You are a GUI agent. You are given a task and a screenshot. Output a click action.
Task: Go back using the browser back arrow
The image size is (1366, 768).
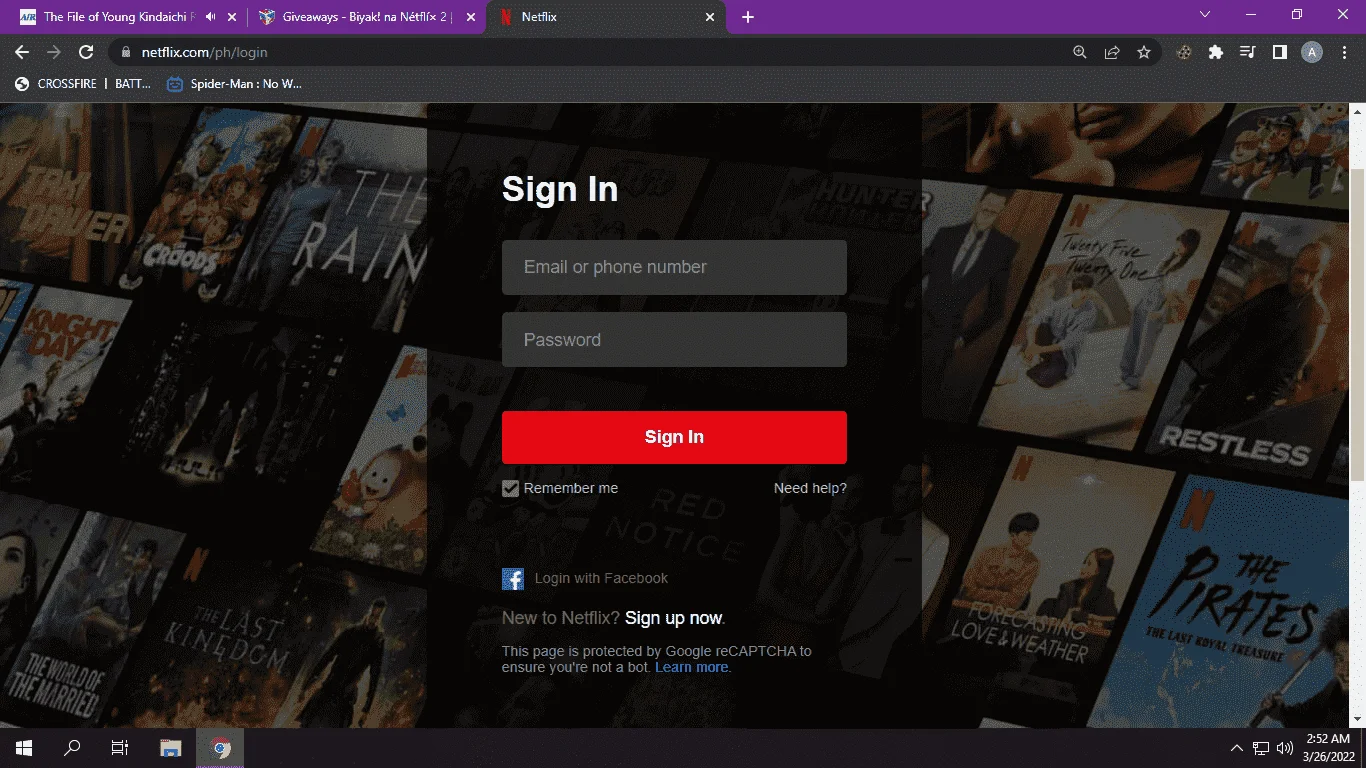(x=22, y=52)
